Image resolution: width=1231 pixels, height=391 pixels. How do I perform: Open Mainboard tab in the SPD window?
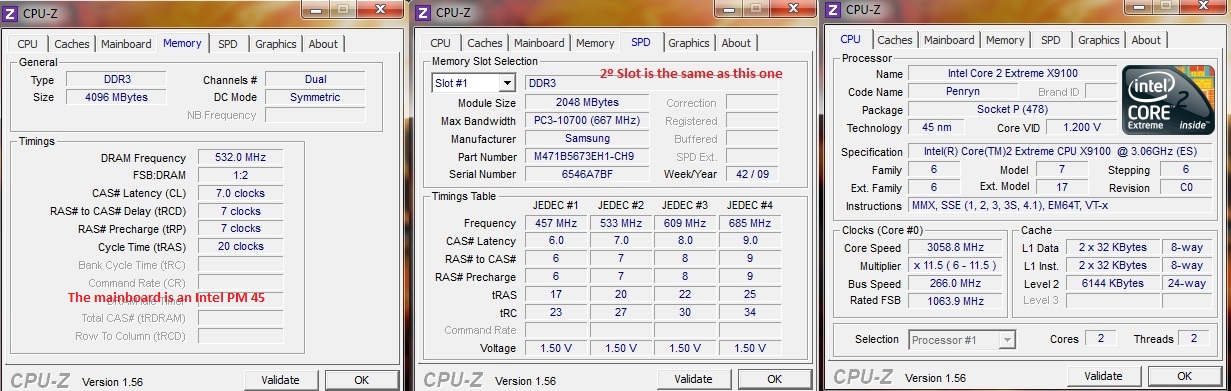pyautogui.click(x=539, y=43)
